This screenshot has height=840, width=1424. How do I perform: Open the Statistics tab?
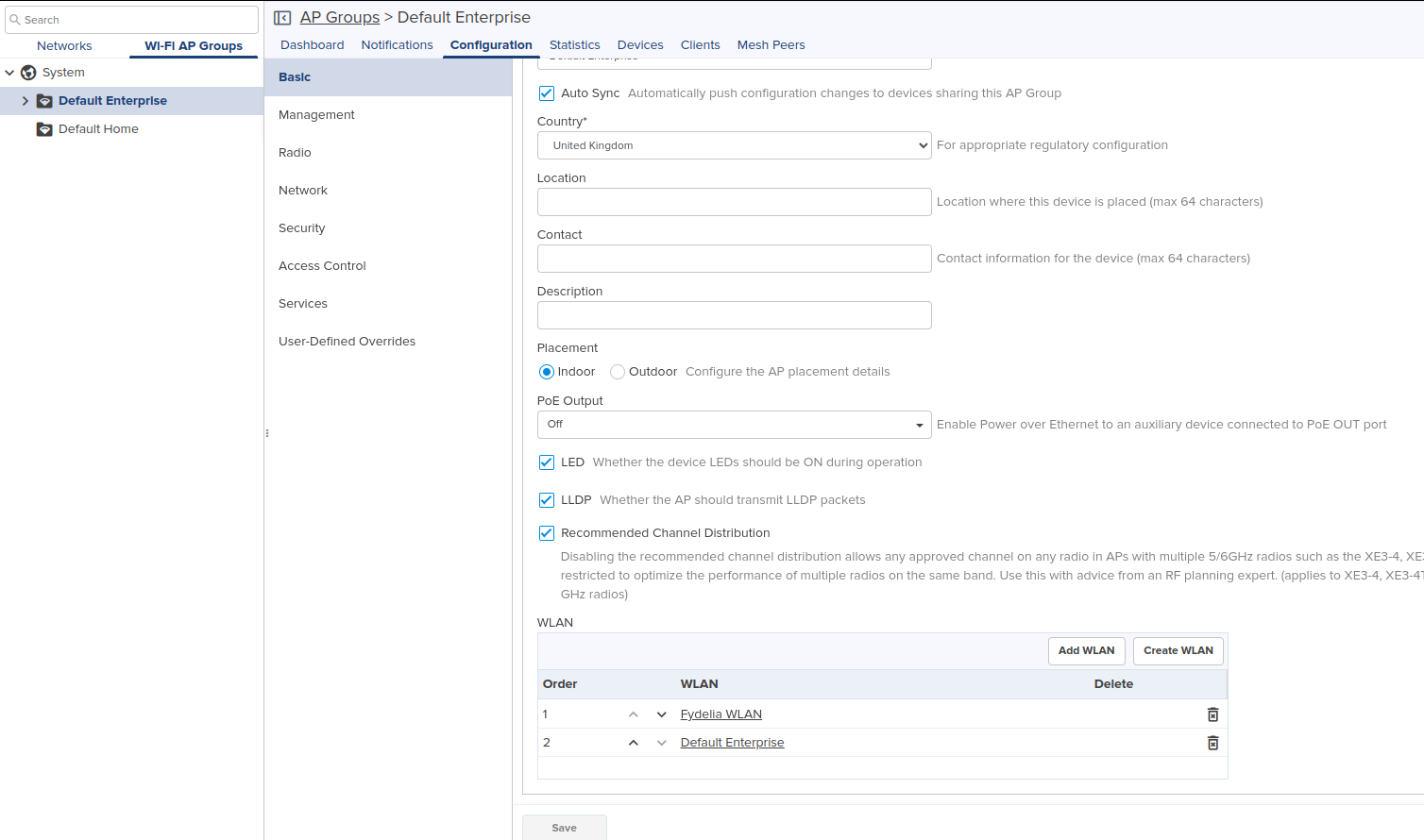click(574, 45)
